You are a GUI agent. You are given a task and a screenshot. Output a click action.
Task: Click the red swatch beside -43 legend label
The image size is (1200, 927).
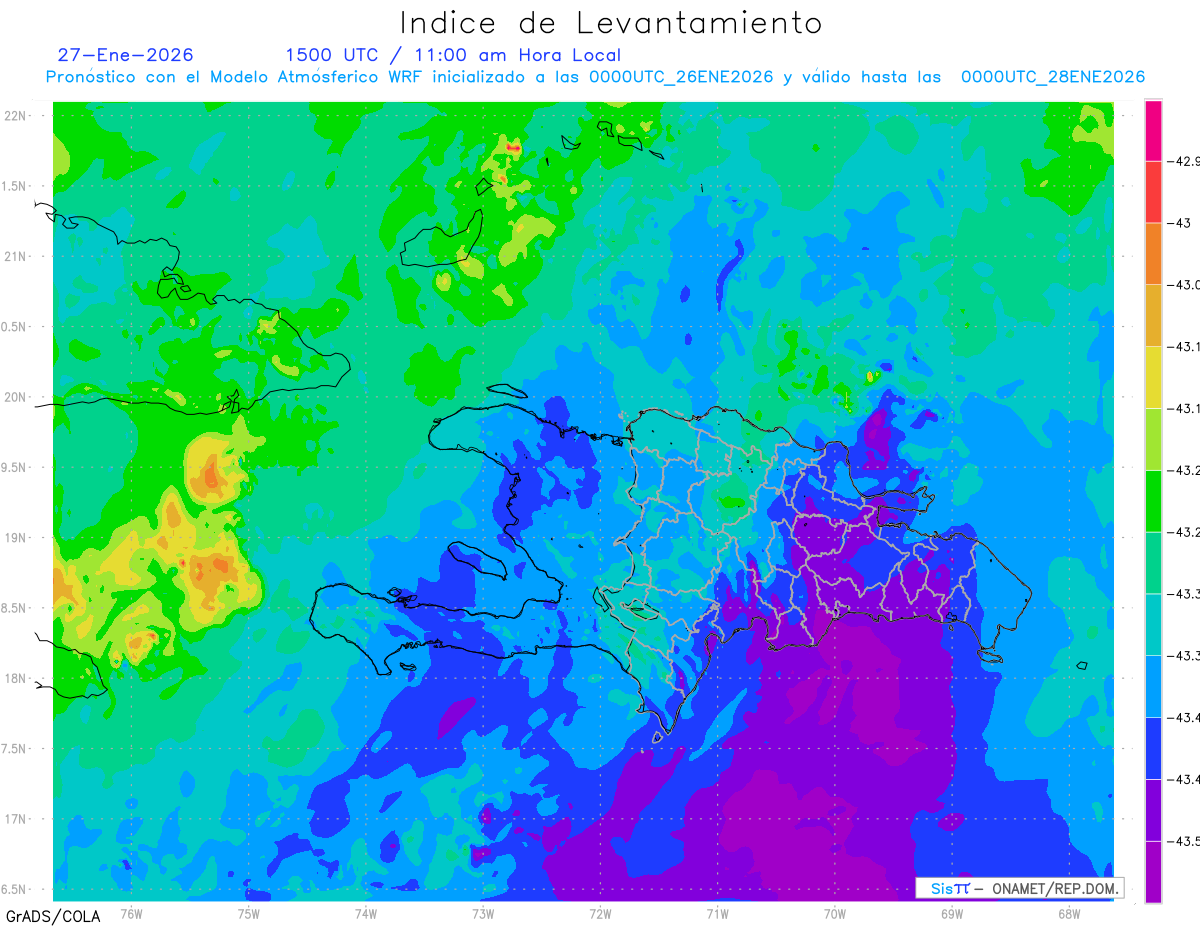[1153, 192]
